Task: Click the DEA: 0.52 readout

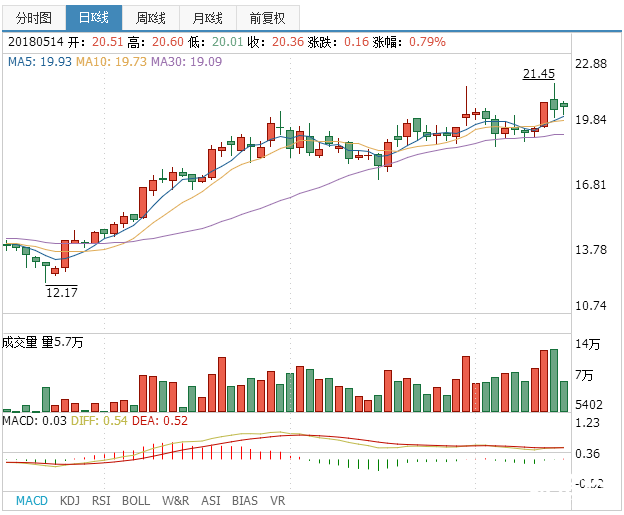Action: point(160,421)
